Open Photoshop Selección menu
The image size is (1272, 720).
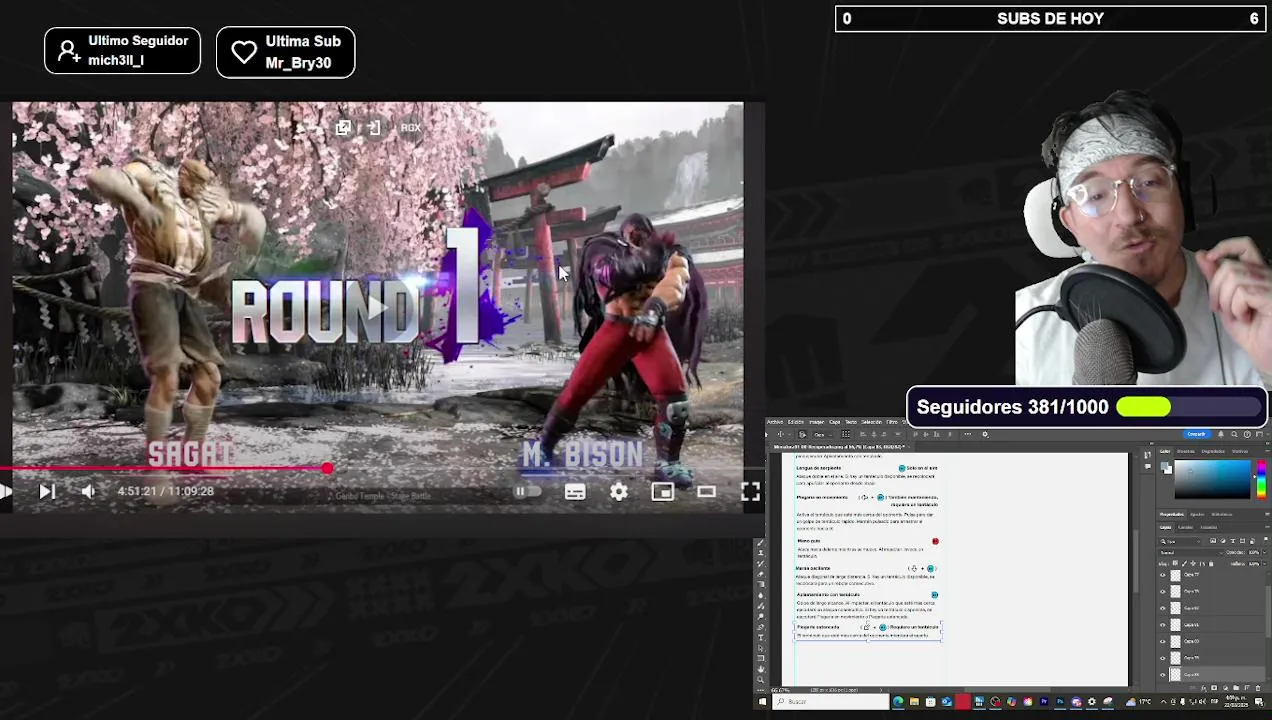(x=872, y=422)
